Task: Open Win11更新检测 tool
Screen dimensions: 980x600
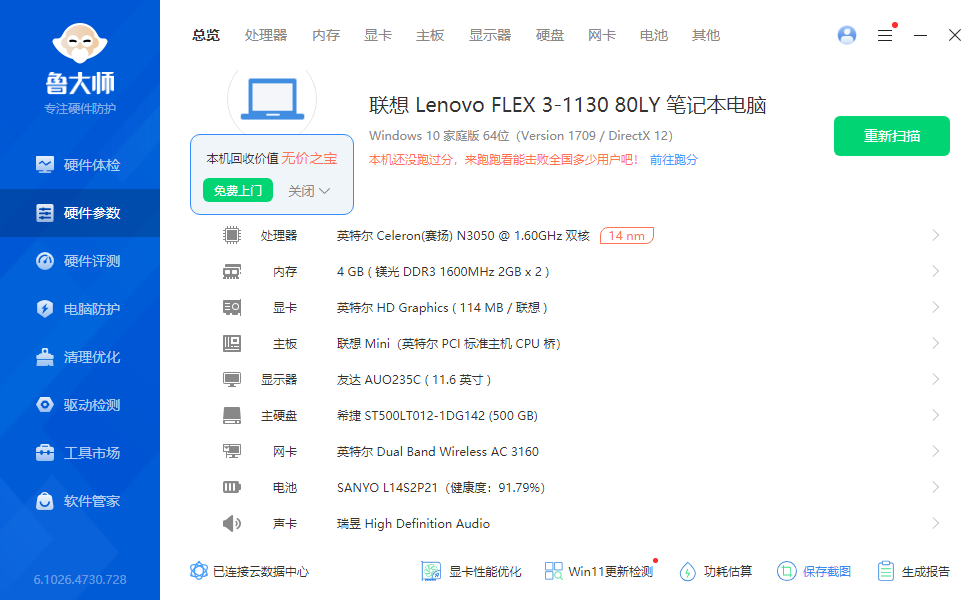Action: 599,571
